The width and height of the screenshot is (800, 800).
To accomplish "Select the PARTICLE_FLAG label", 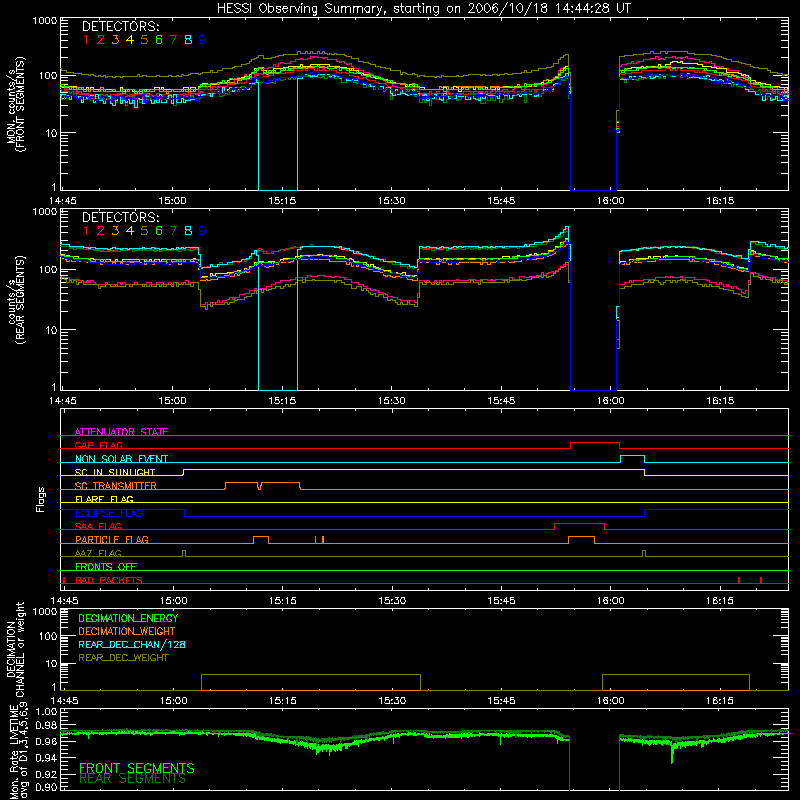I will point(112,540).
